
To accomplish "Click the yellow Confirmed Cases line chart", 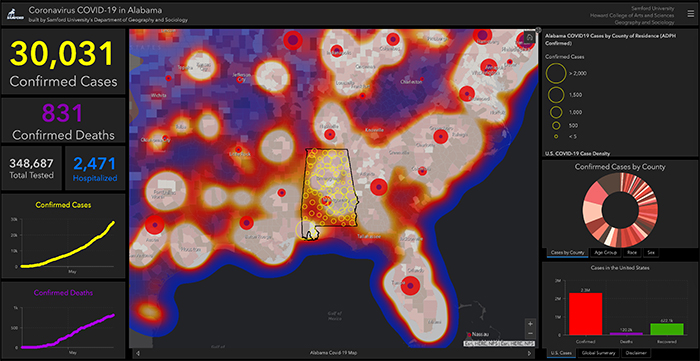I will click(x=67, y=245).
